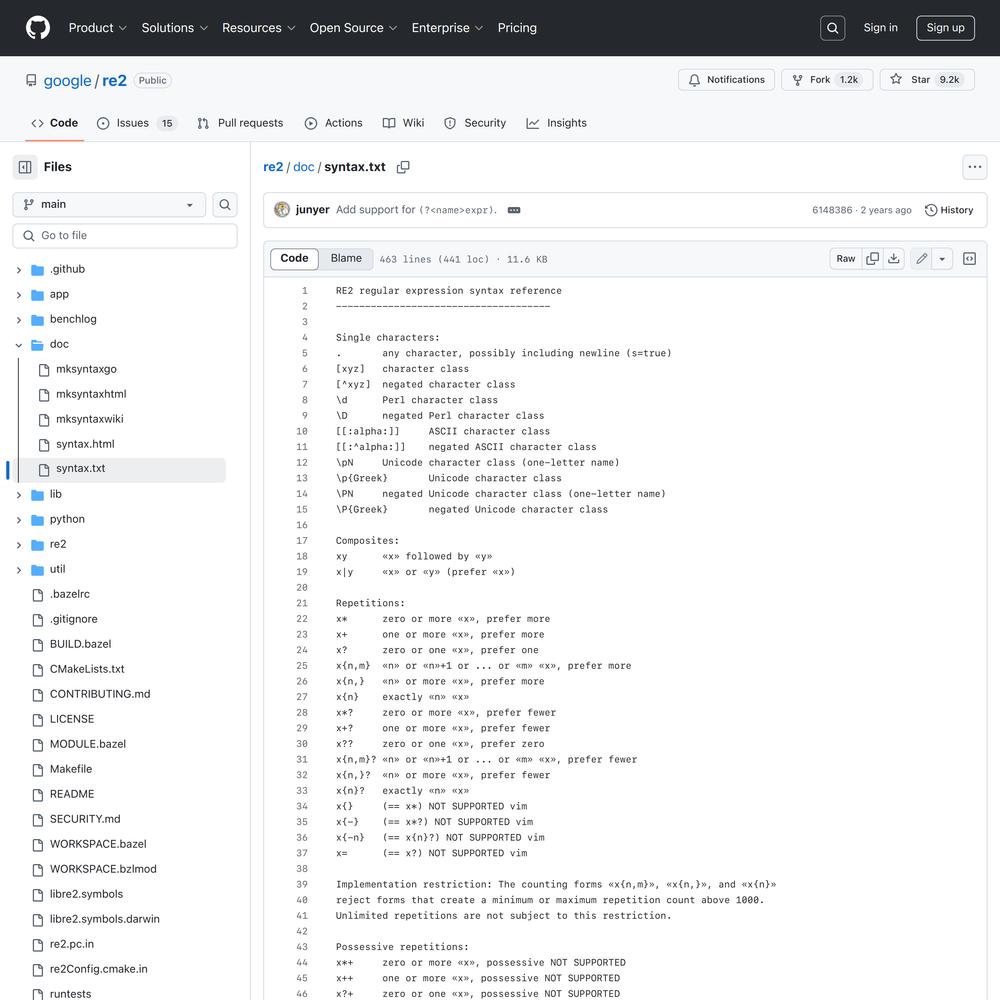
Task: Open the Enterprise menu dropdown
Action: coord(447,28)
